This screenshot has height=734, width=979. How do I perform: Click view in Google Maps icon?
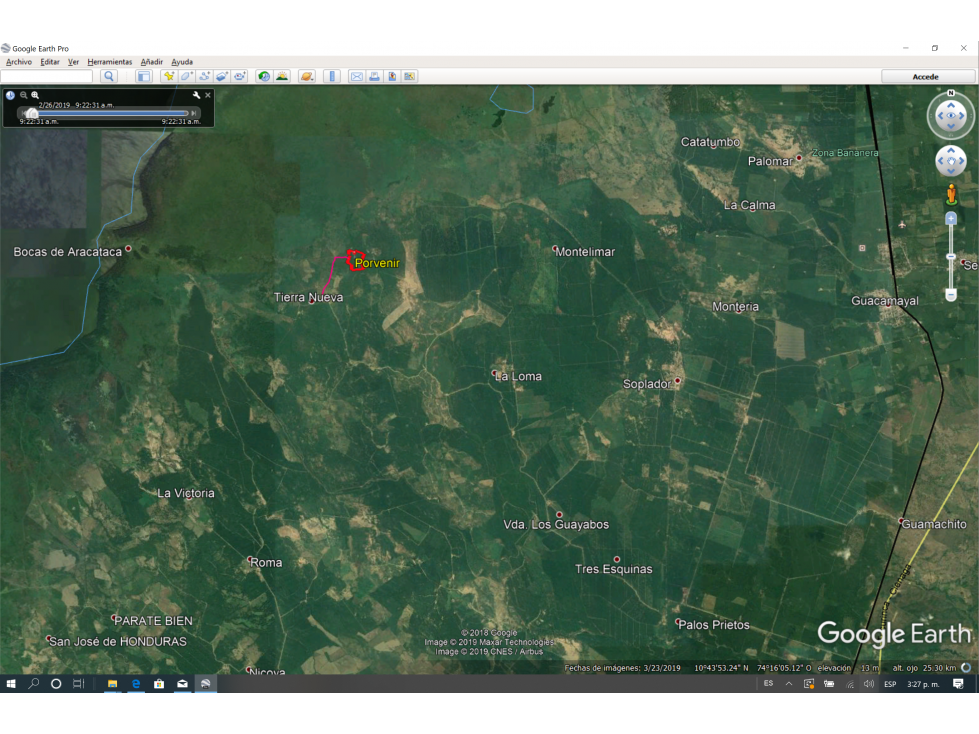[x=410, y=76]
